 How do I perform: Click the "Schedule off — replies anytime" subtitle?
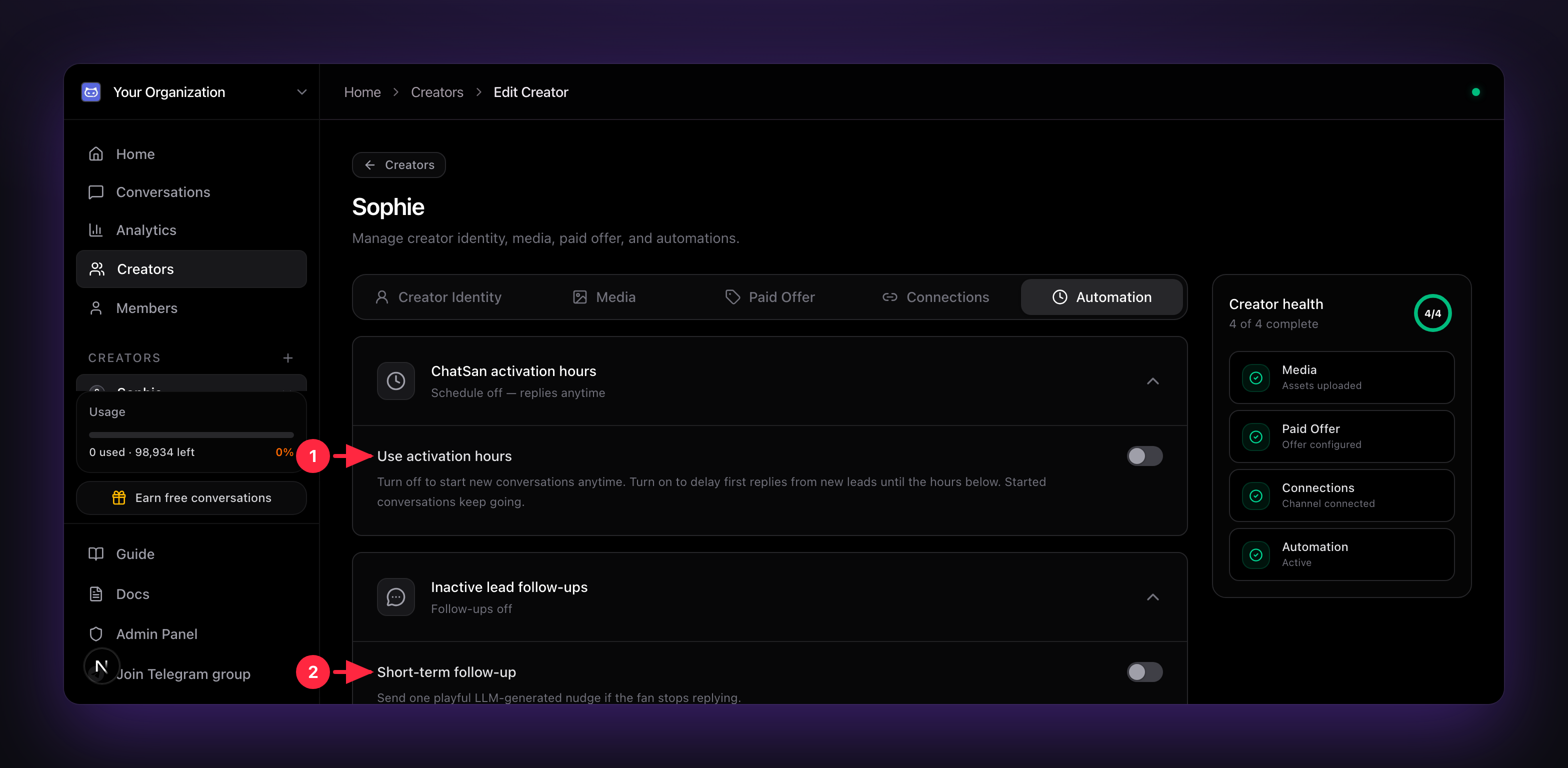518,393
